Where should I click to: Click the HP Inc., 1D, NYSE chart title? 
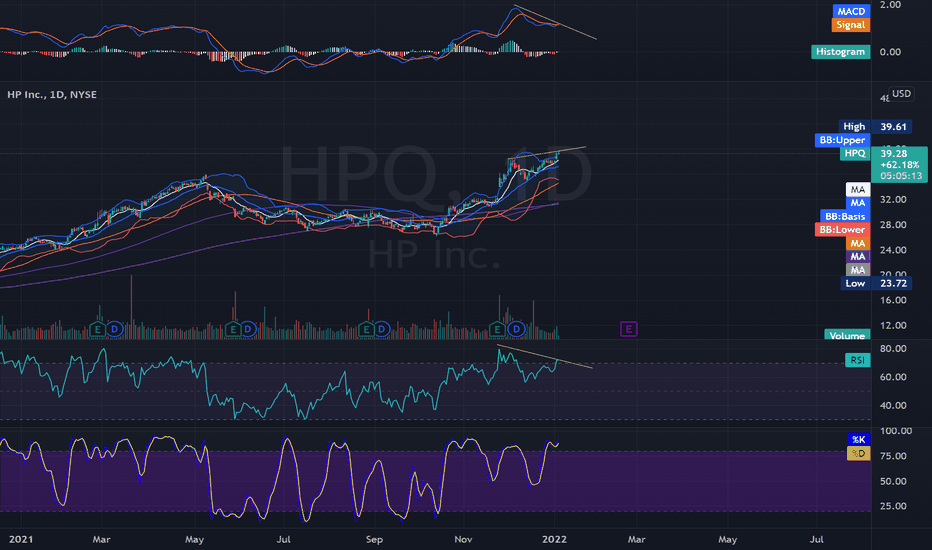(52, 95)
